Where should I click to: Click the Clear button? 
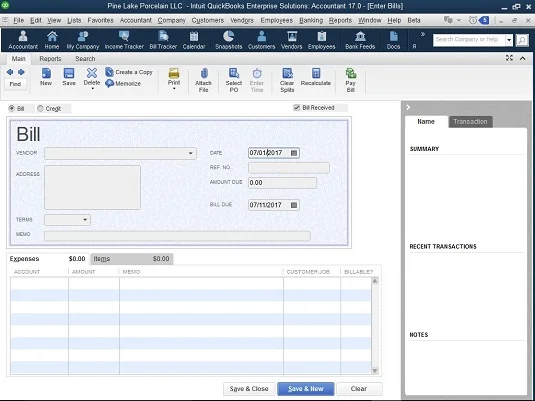point(359,389)
